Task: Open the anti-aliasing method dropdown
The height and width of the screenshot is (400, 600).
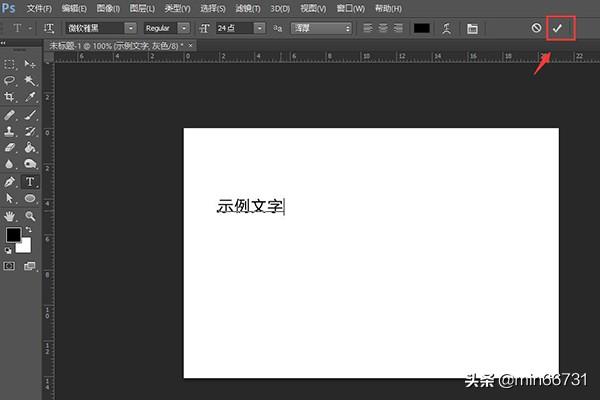Action: click(x=321, y=28)
